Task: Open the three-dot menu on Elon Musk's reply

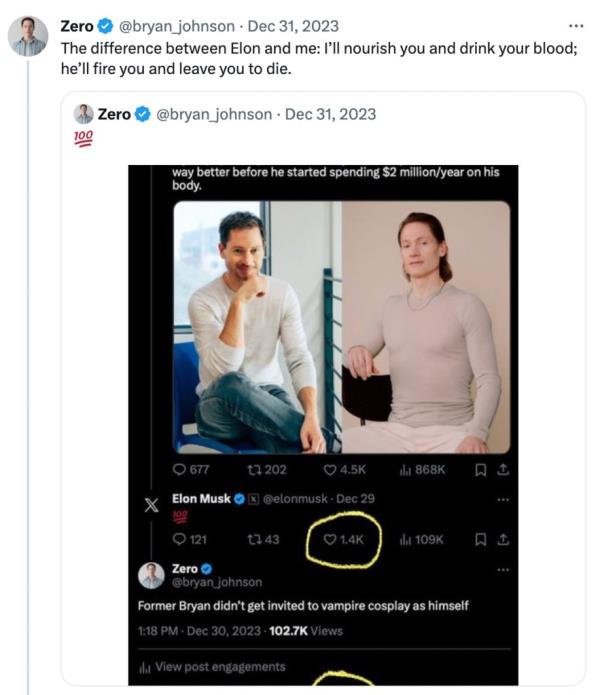Action: (x=503, y=500)
